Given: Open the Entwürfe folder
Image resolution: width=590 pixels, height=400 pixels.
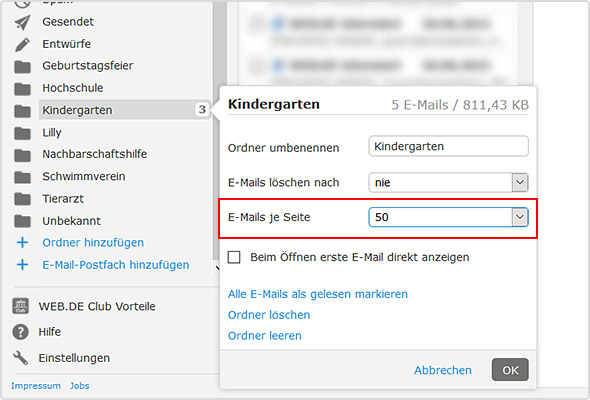Looking at the screenshot, I should [67, 44].
